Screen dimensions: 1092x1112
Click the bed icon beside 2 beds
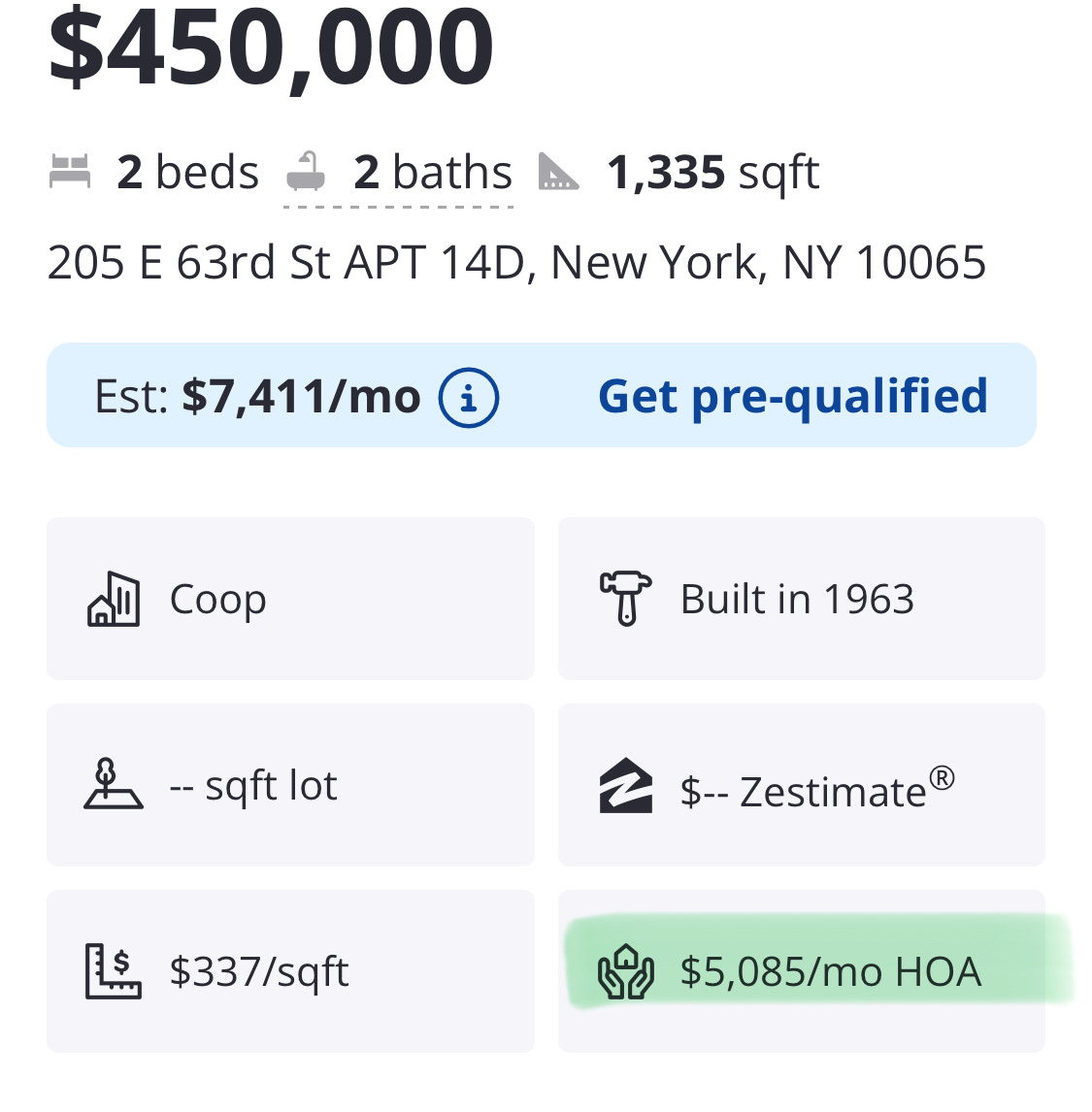70,173
